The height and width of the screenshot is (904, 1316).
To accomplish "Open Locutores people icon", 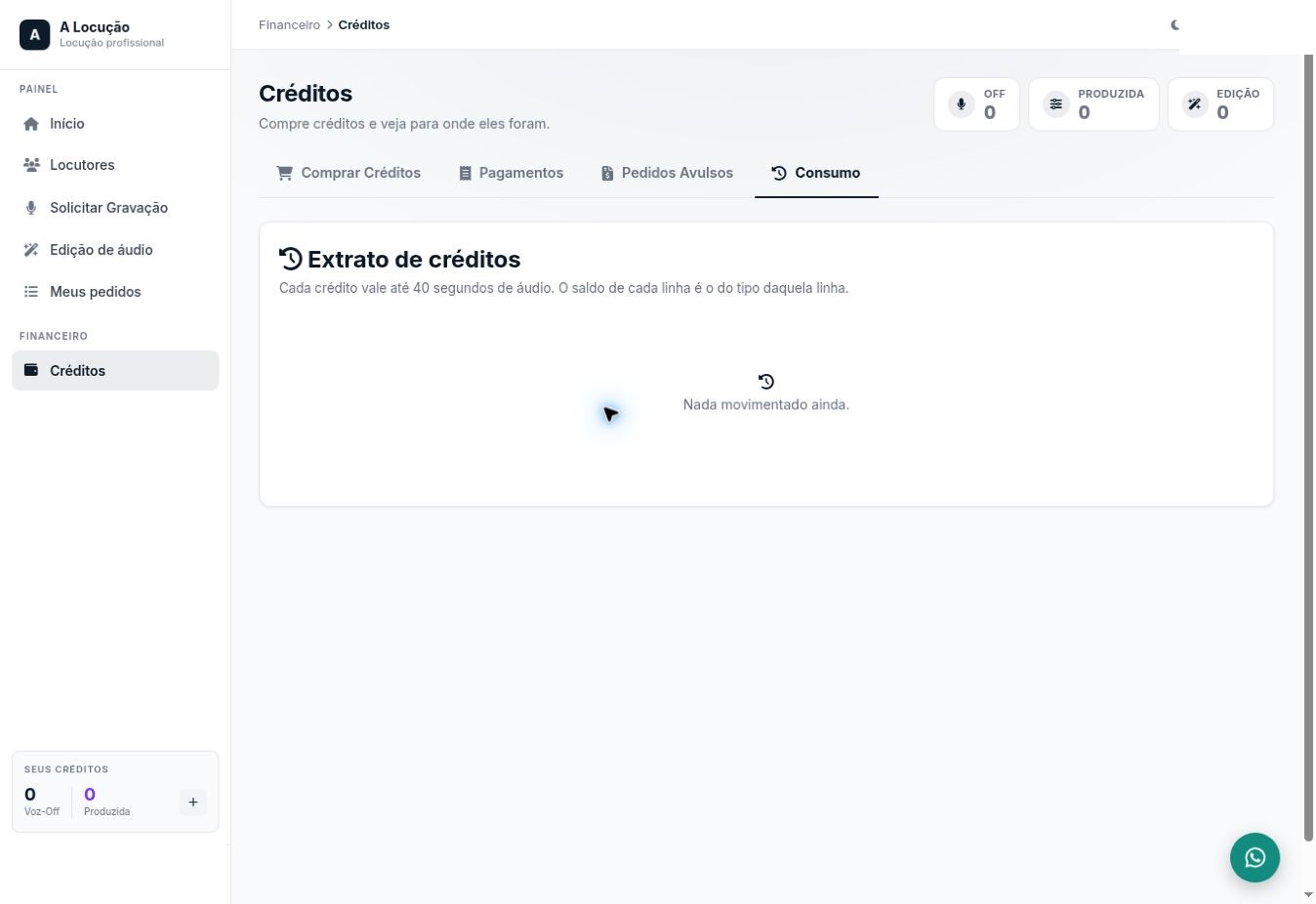I will pyautogui.click(x=31, y=165).
